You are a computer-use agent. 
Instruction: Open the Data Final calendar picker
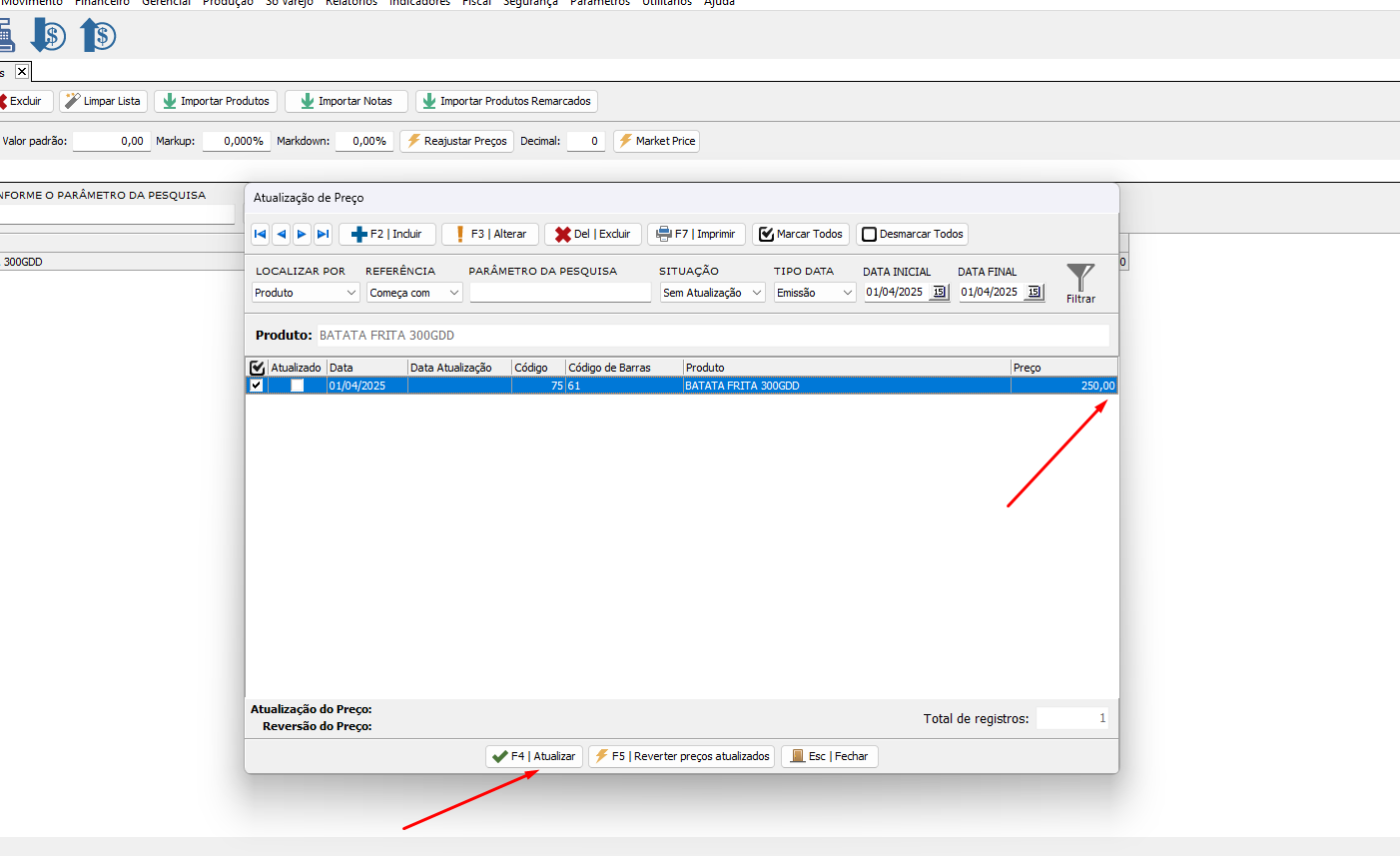pos(1034,293)
